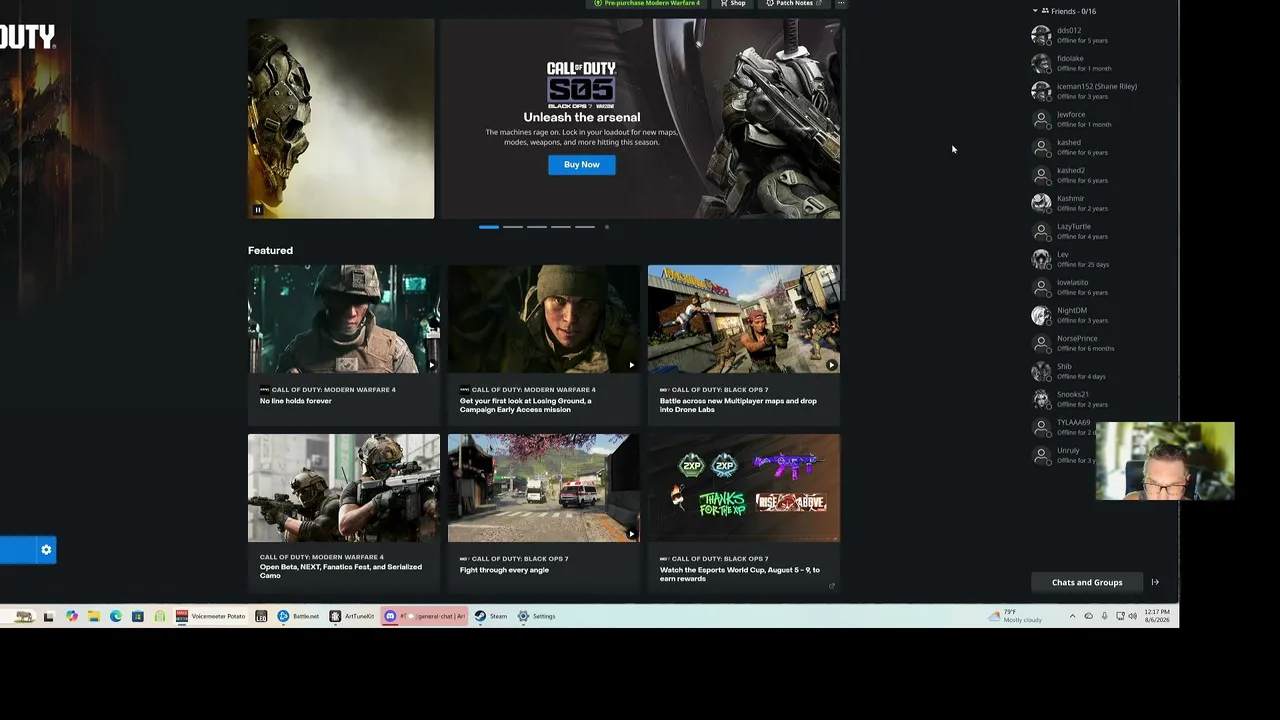Screen dimensions: 1280x720
Task: Jump to the fifth carousel page indicator
Action: click(584, 227)
